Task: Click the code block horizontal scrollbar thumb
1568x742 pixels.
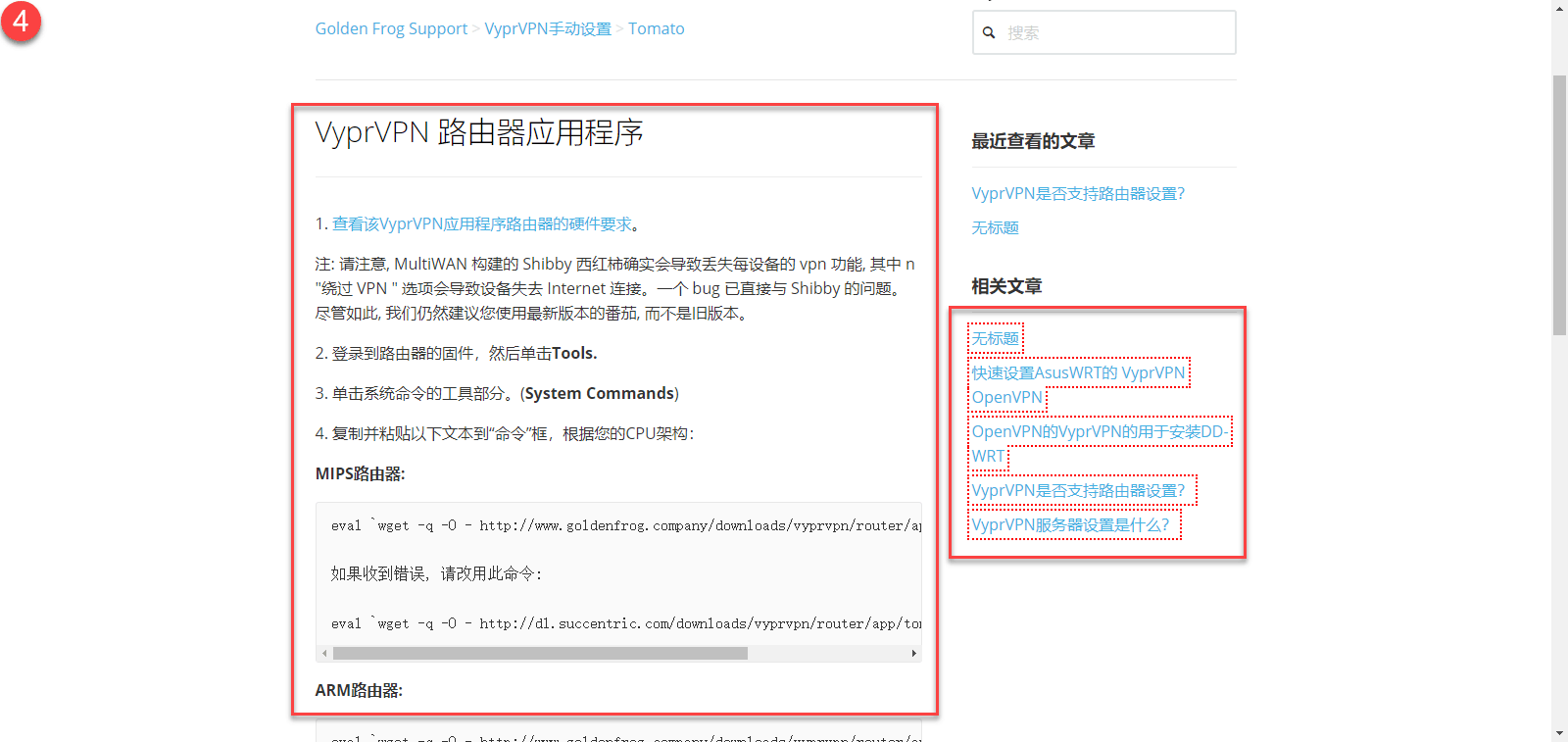Action: coord(540,653)
